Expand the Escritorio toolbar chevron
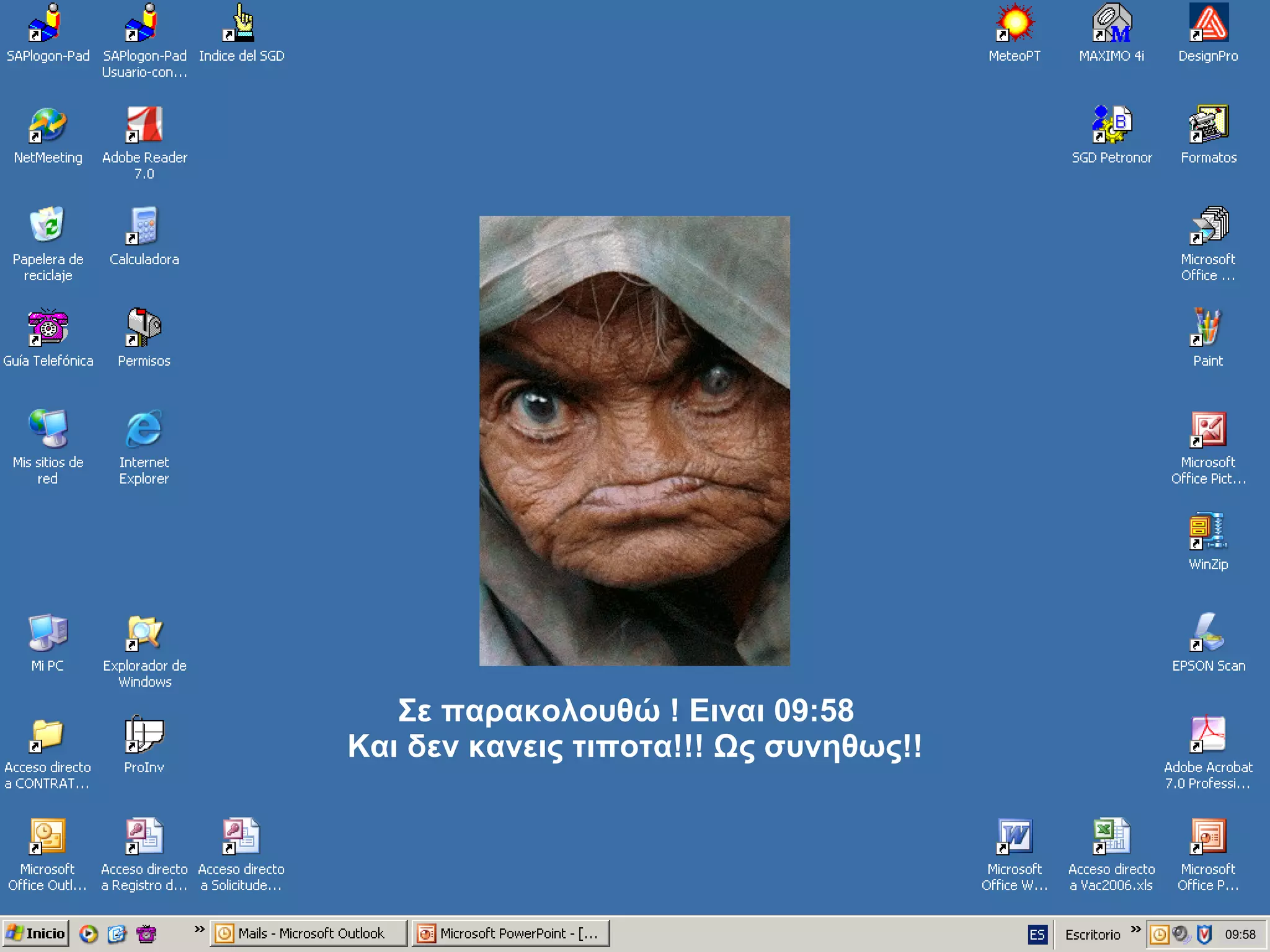1270x952 pixels. pyautogui.click(x=1135, y=929)
